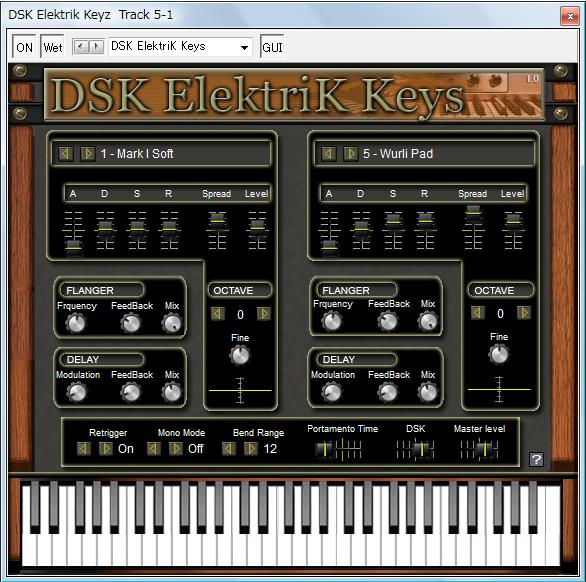Image resolution: width=586 pixels, height=582 pixels.
Task: Click the right Delay FeedBack knob
Action: coord(388,392)
